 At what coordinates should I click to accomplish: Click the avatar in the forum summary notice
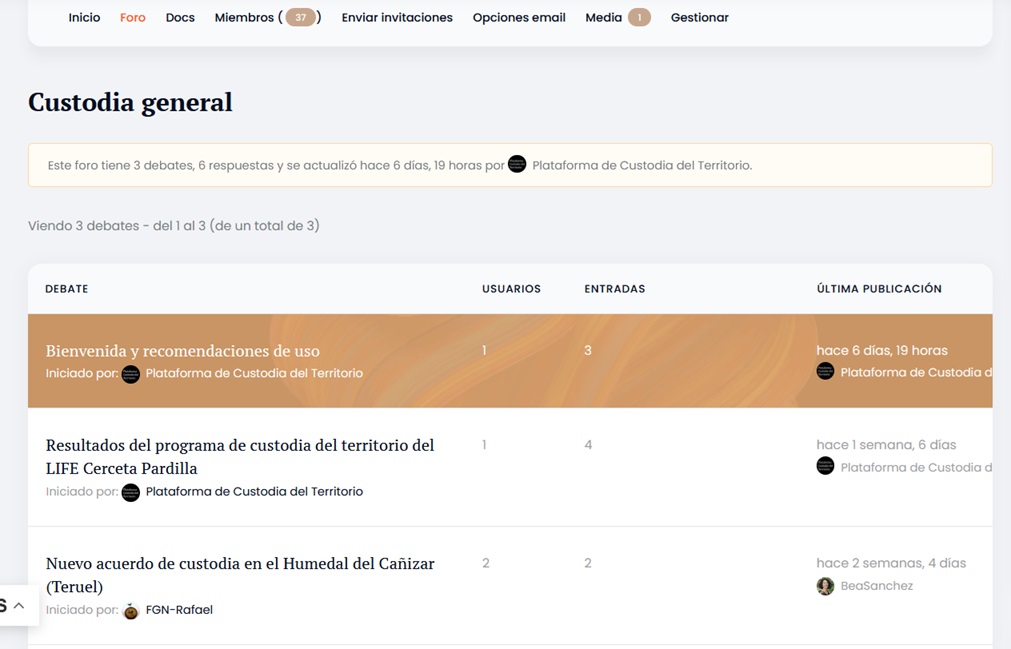[x=517, y=164]
